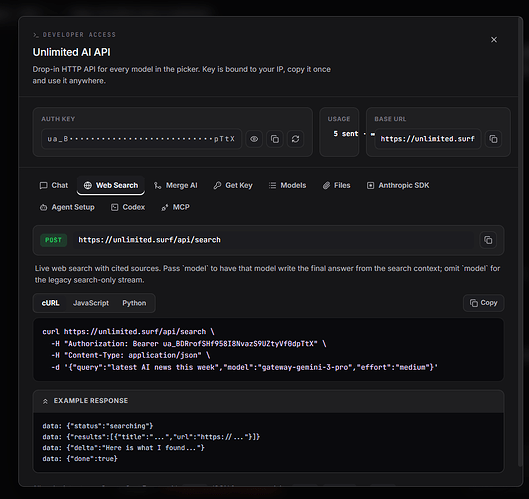Viewport: 529px width, 499px height.
Task: Open the MCP tab
Action: pyautogui.click(x=175, y=207)
